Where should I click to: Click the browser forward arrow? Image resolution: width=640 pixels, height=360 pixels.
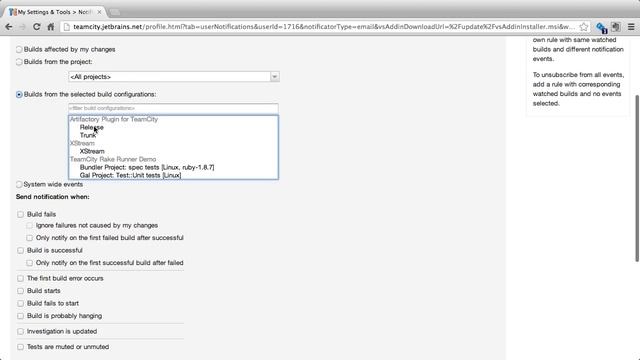pos(22,27)
